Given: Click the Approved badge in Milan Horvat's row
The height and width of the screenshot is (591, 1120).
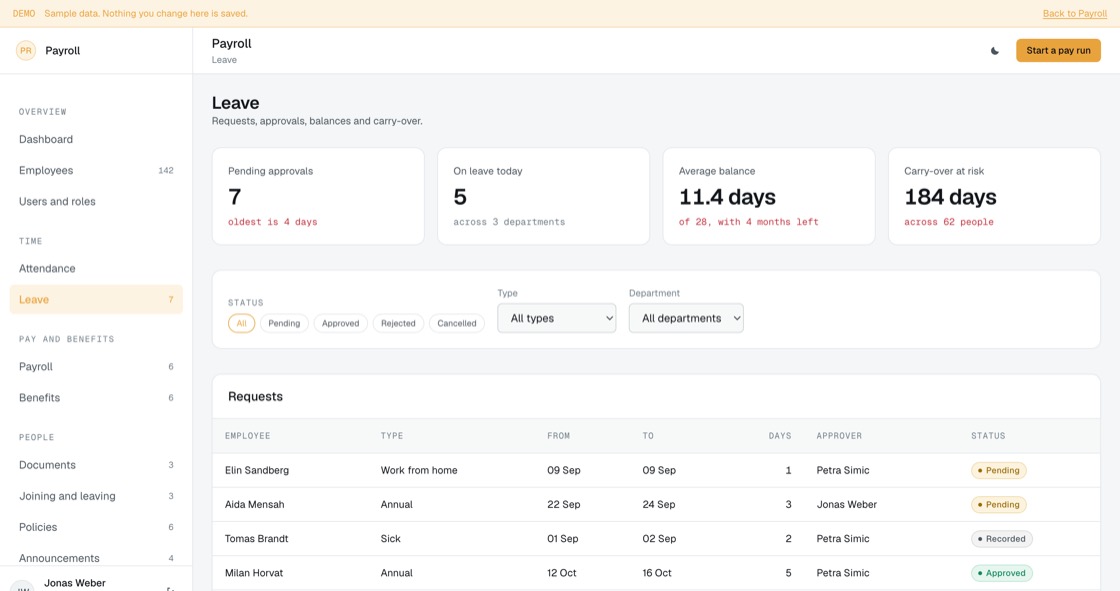Looking at the screenshot, I should [1001, 573].
